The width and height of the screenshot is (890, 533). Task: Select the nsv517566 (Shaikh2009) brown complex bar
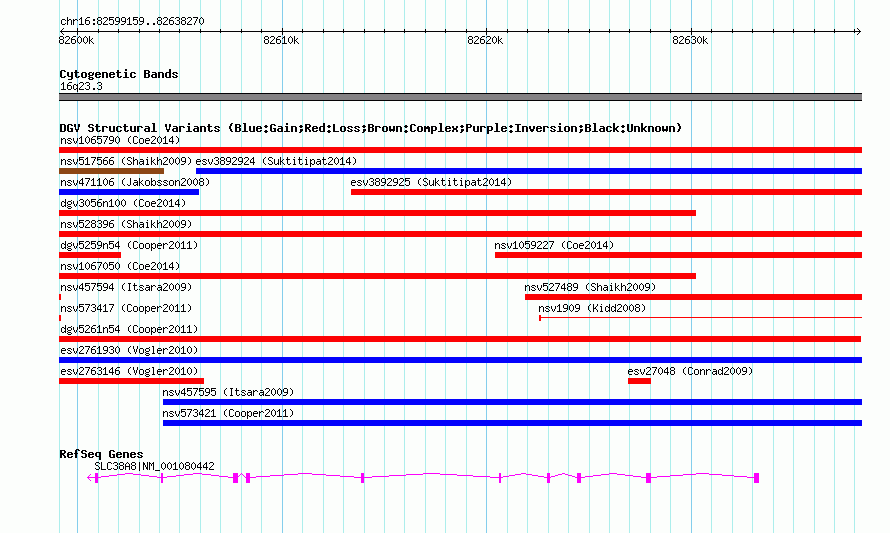click(x=111, y=171)
